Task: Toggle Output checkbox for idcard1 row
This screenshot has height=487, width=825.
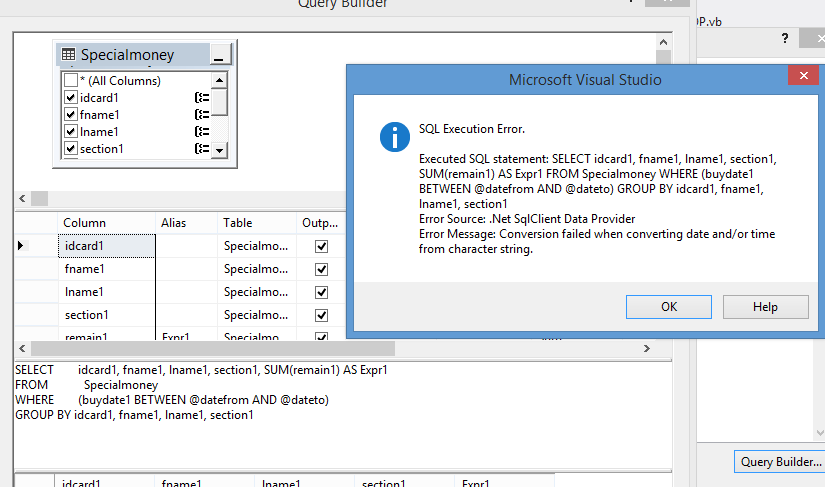Action: pyautogui.click(x=321, y=246)
